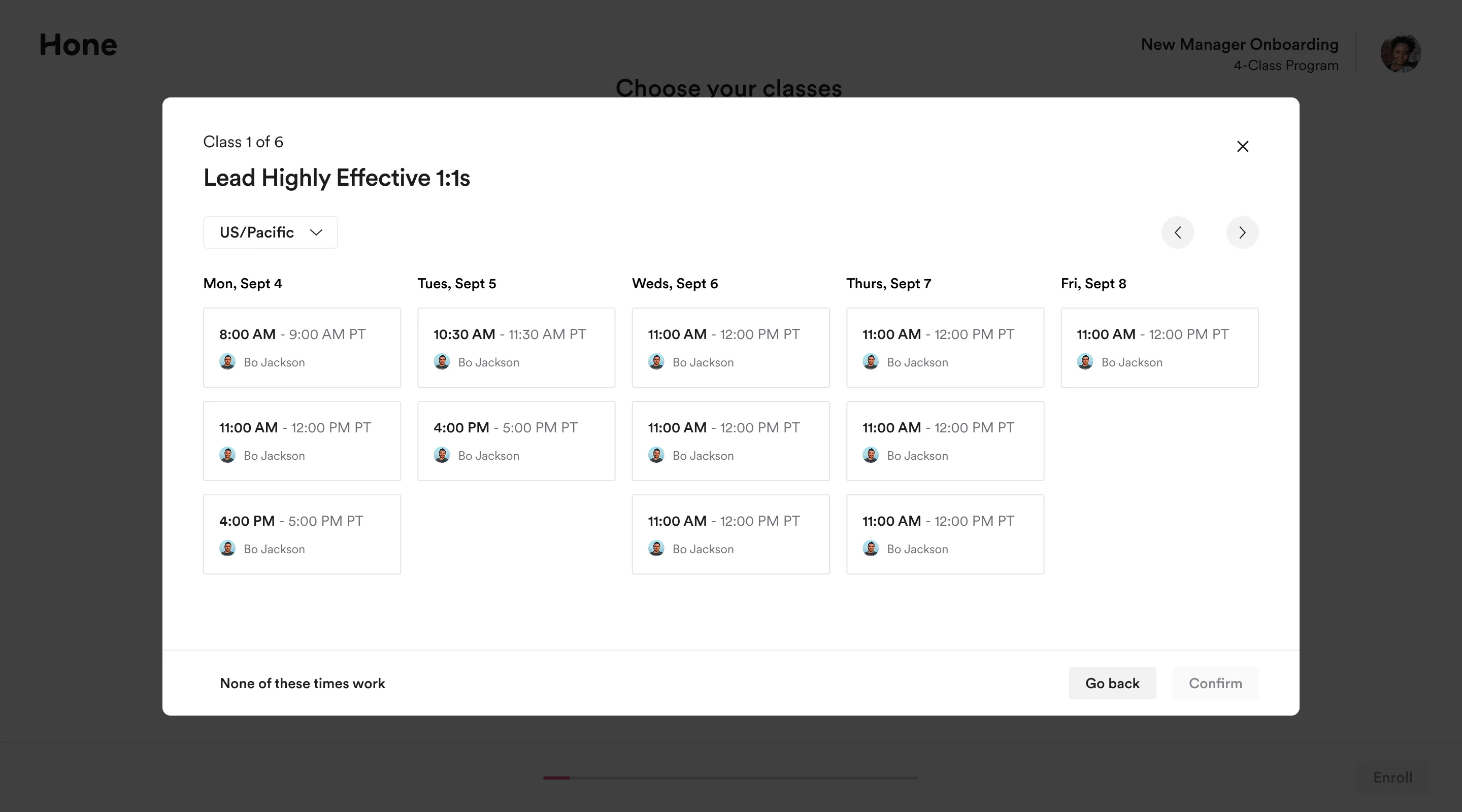
Task: Close the class selection dialog
Action: click(x=1242, y=146)
